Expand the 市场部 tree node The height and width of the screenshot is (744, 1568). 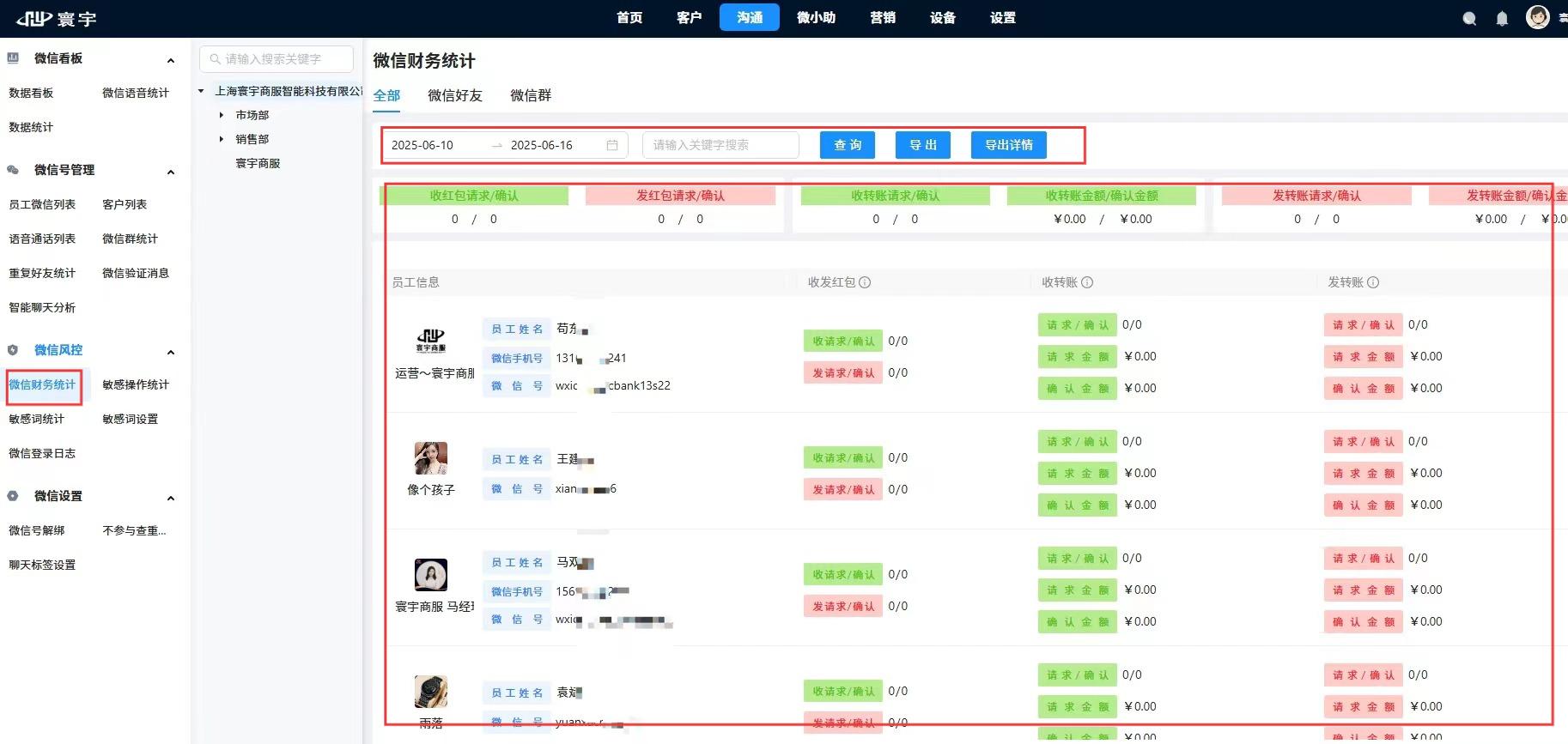(x=222, y=115)
